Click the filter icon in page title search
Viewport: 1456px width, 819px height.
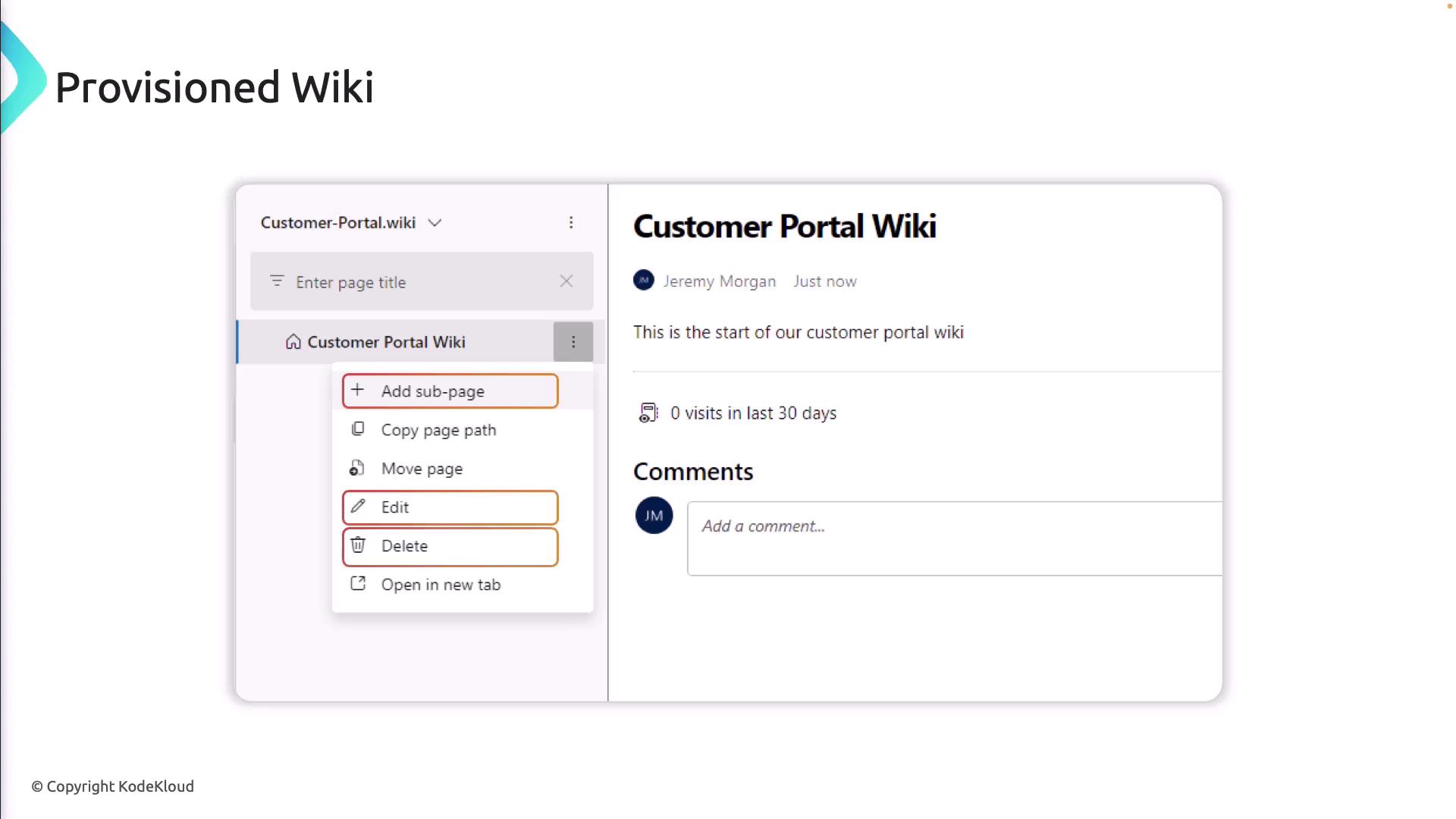(277, 281)
